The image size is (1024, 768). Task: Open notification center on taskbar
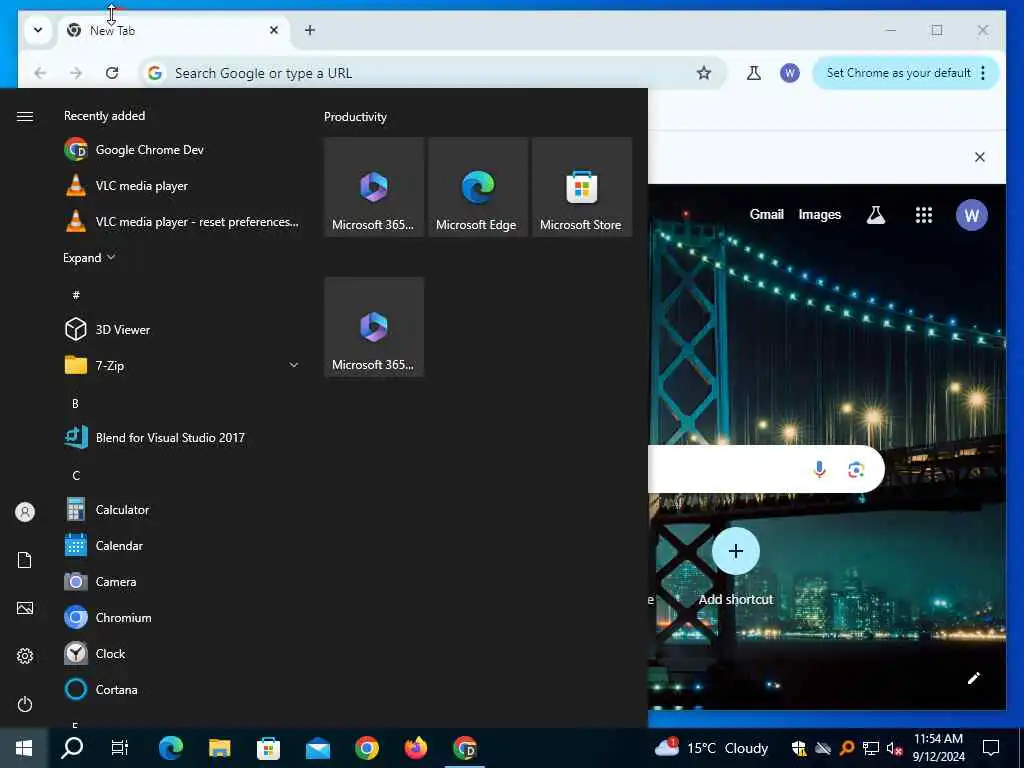[x=991, y=748]
